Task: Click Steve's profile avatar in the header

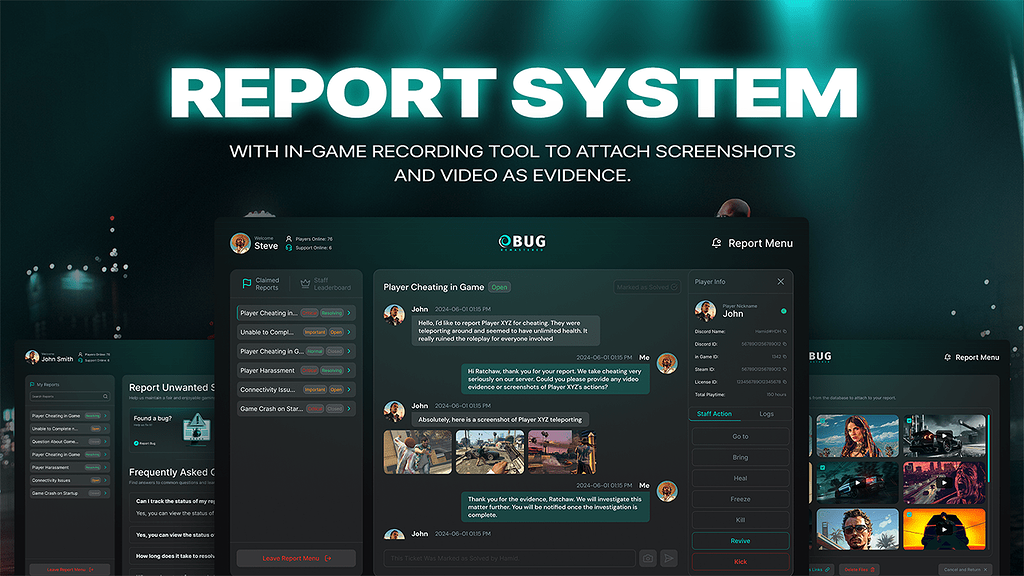Action: point(239,242)
